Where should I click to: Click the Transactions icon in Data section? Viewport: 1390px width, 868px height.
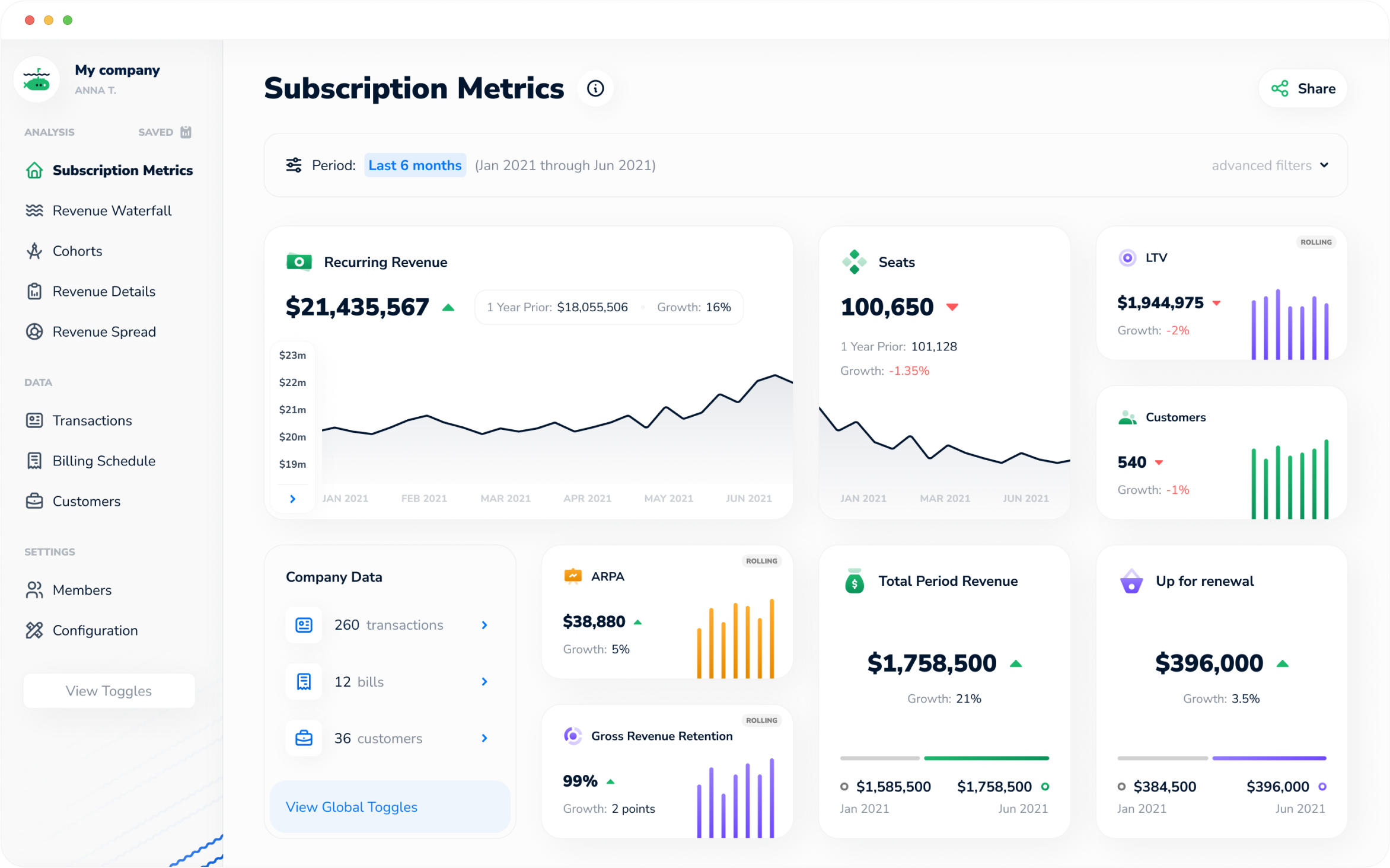(x=34, y=420)
